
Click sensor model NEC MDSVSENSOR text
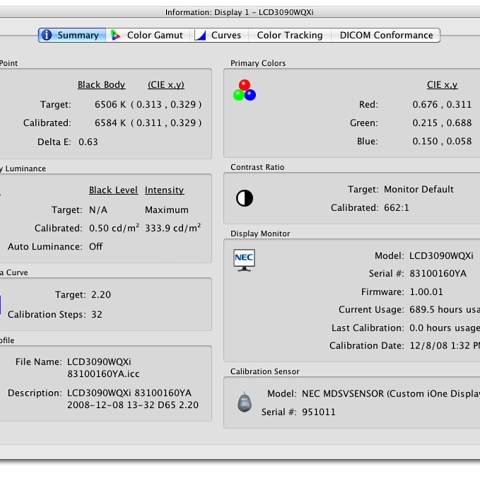click(x=391, y=394)
